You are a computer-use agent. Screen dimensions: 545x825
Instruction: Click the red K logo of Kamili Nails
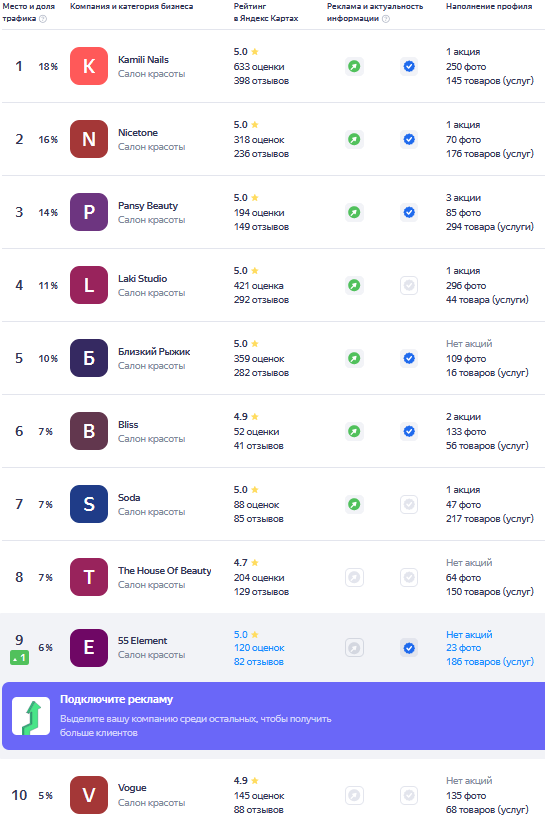(x=89, y=66)
